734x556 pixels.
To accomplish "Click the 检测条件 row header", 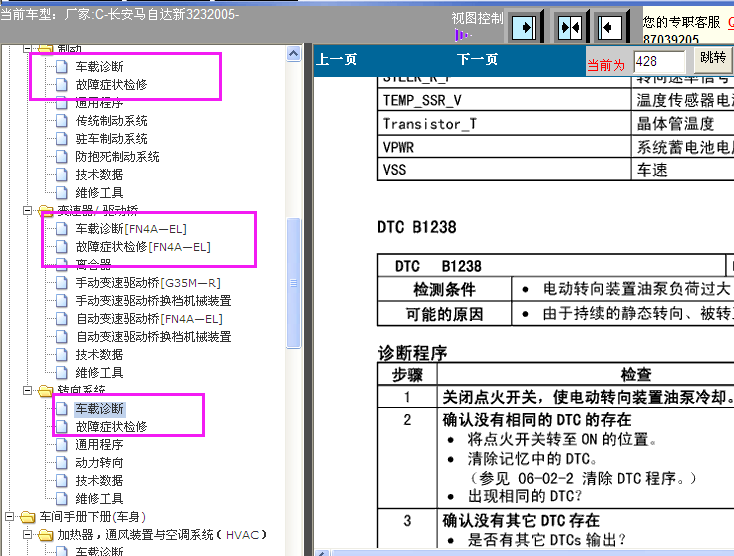I will pos(444,289).
